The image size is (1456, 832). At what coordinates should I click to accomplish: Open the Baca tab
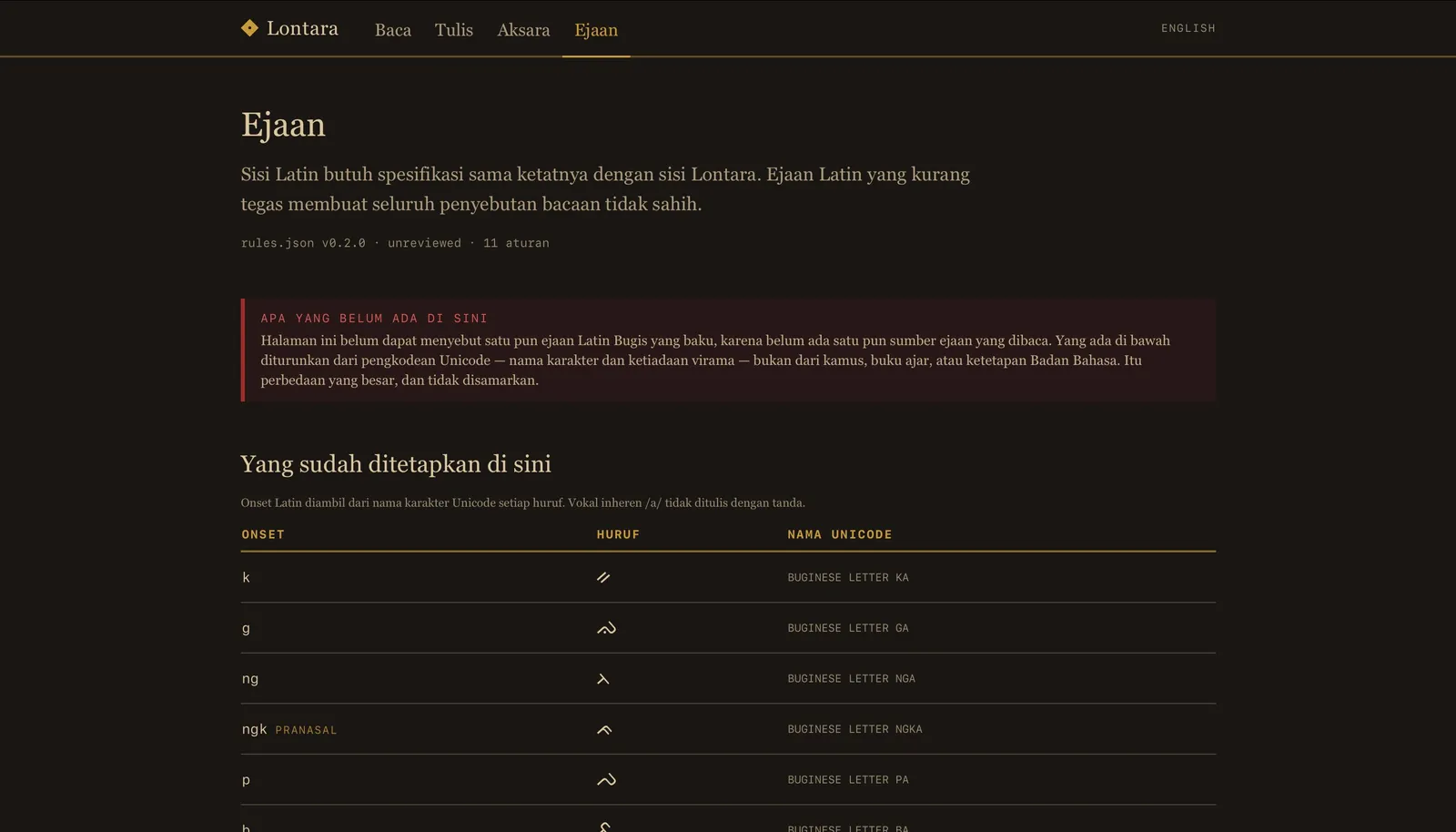click(393, 30)
